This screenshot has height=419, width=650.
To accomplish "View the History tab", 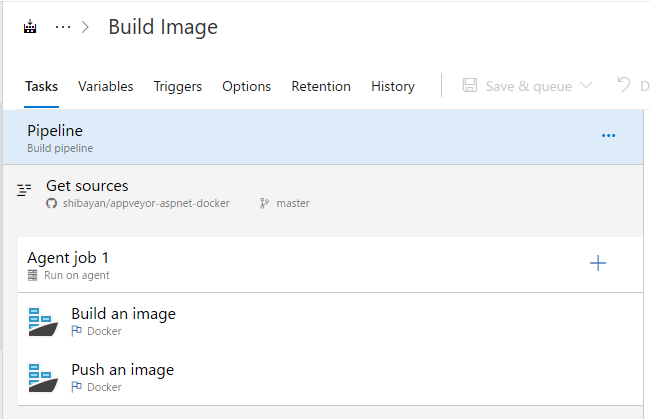I will point(393,86).
